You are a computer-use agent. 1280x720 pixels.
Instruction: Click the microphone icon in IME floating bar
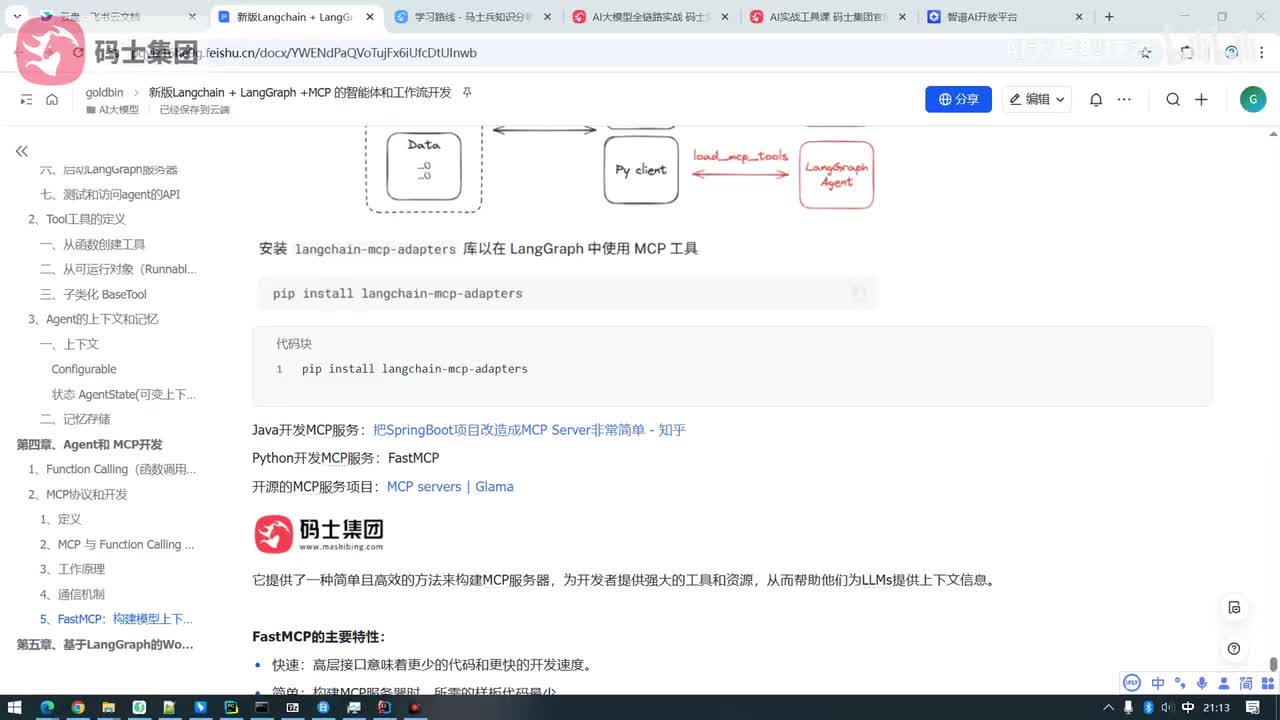(x=1202, y=684)
